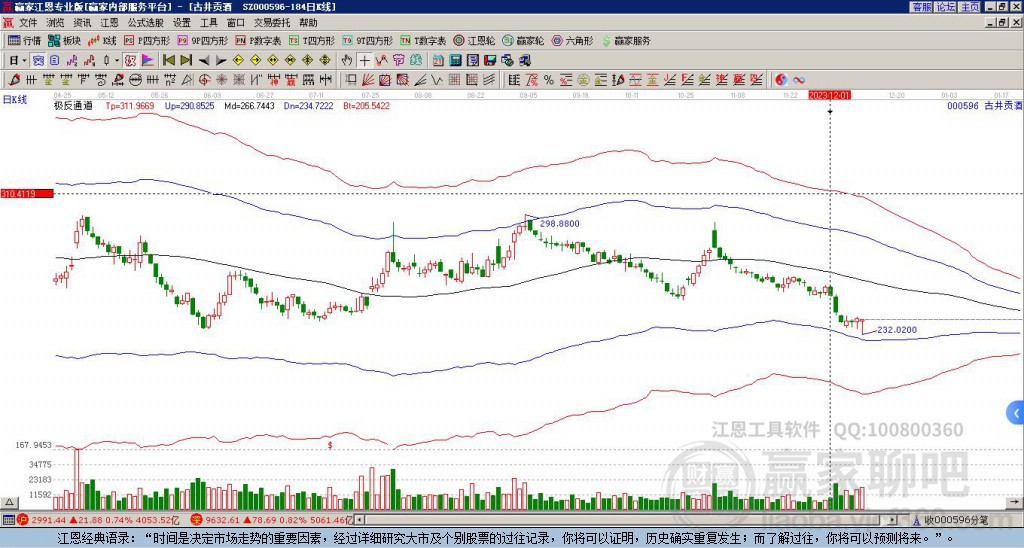Toggle the colorful flag icon
This screenshot has height=548, width=1024.
[x=148, y=60]
